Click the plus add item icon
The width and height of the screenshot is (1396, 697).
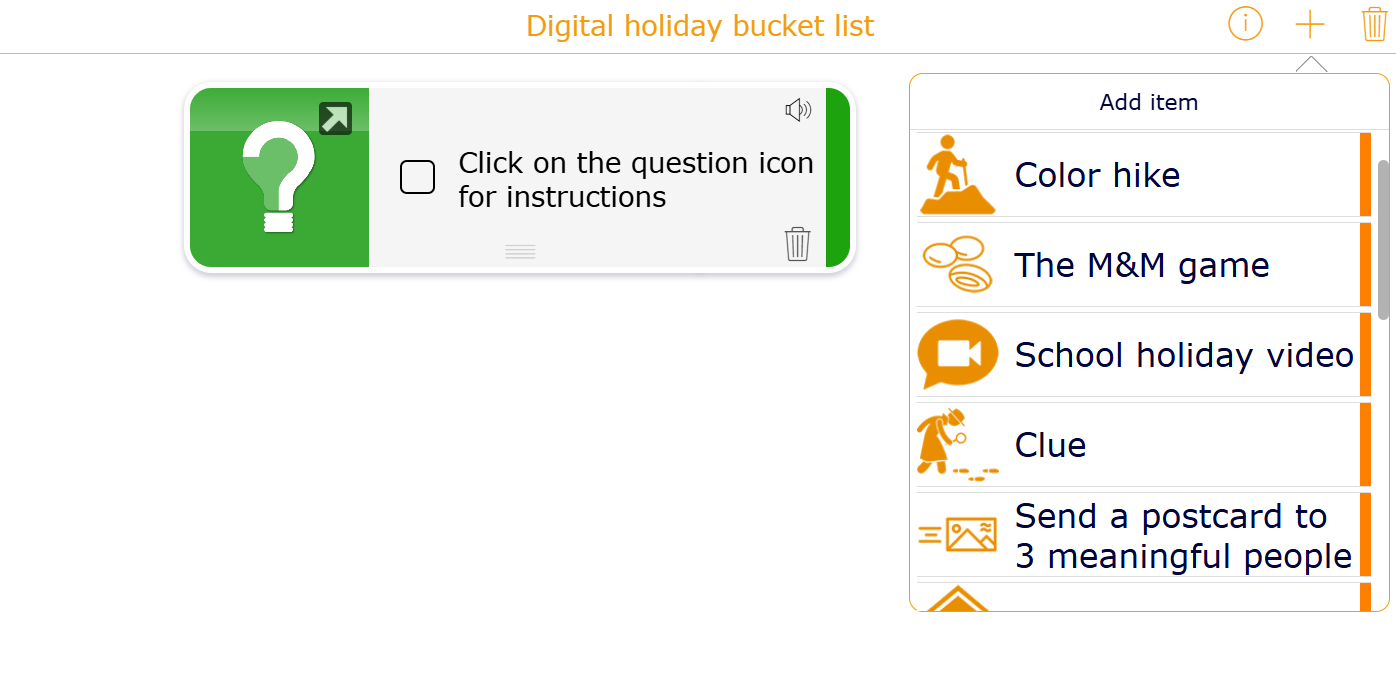[1309, 24]
